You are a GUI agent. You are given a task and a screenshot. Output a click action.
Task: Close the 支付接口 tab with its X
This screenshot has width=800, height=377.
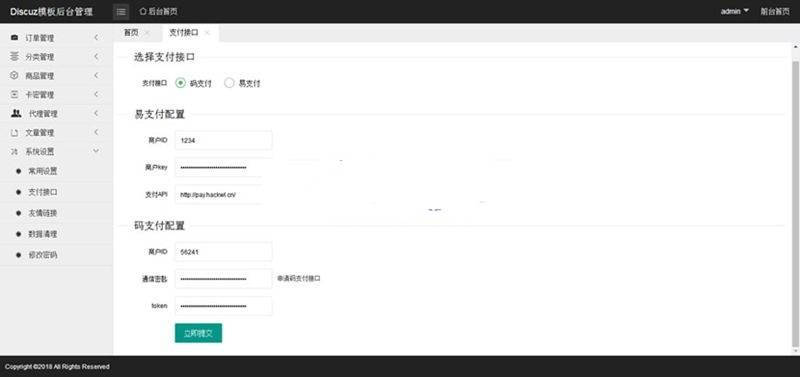click(207, 33)
